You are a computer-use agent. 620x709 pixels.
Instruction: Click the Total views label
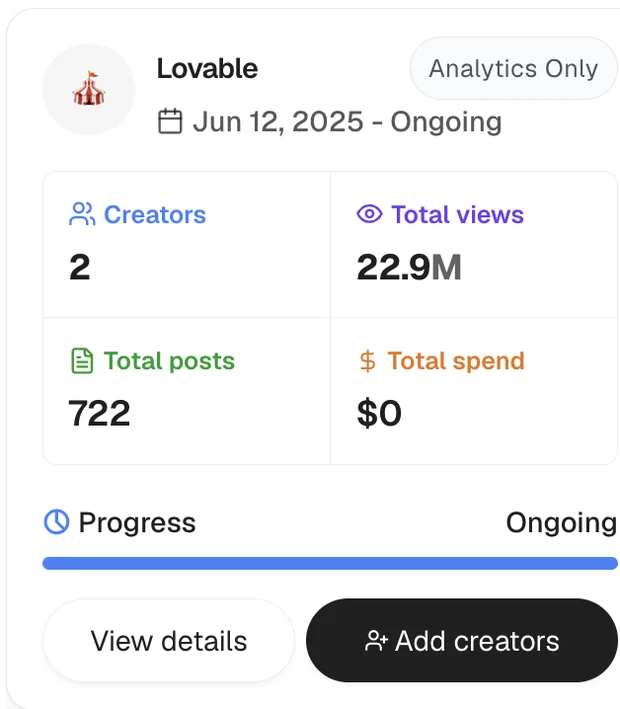(458, 214)
